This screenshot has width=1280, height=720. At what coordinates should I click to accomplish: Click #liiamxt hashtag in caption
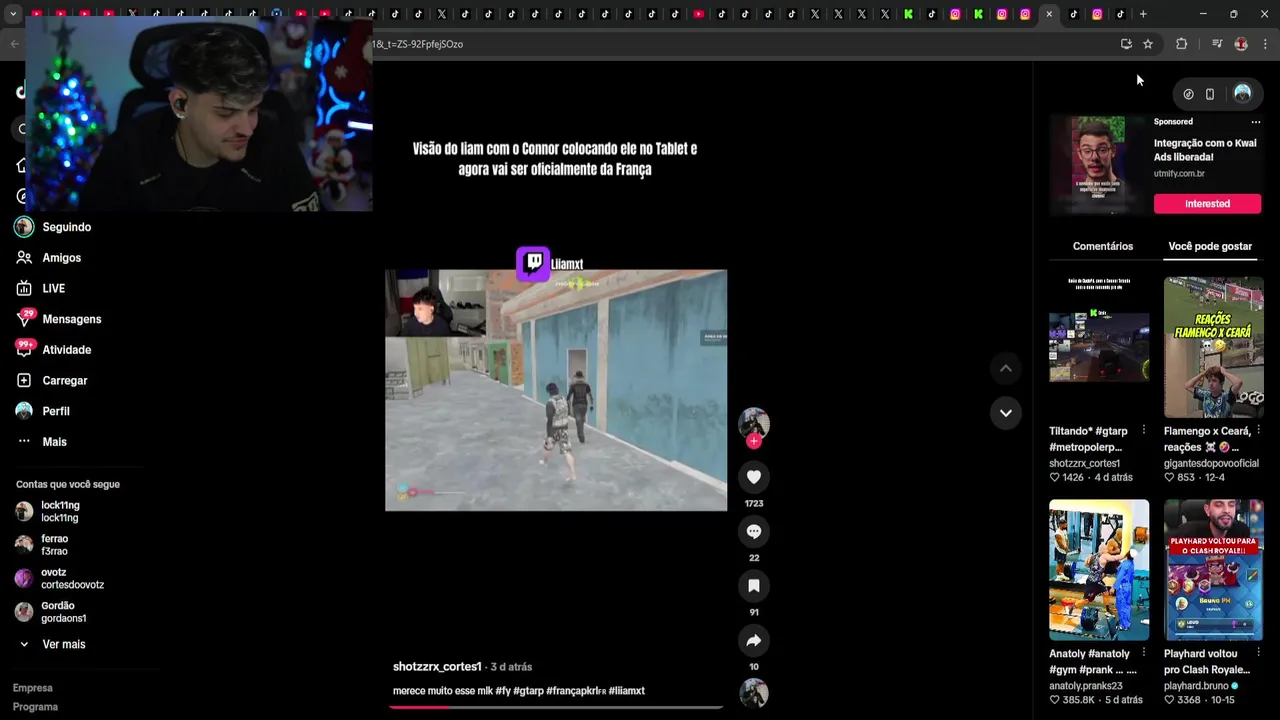627,691
